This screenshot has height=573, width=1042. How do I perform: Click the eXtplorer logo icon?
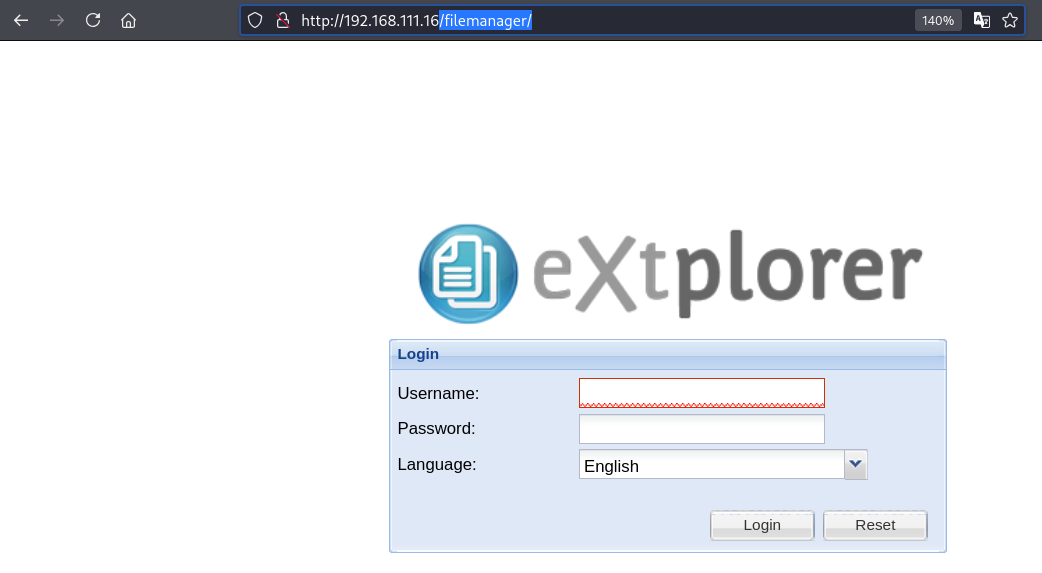tap(469, 274)
